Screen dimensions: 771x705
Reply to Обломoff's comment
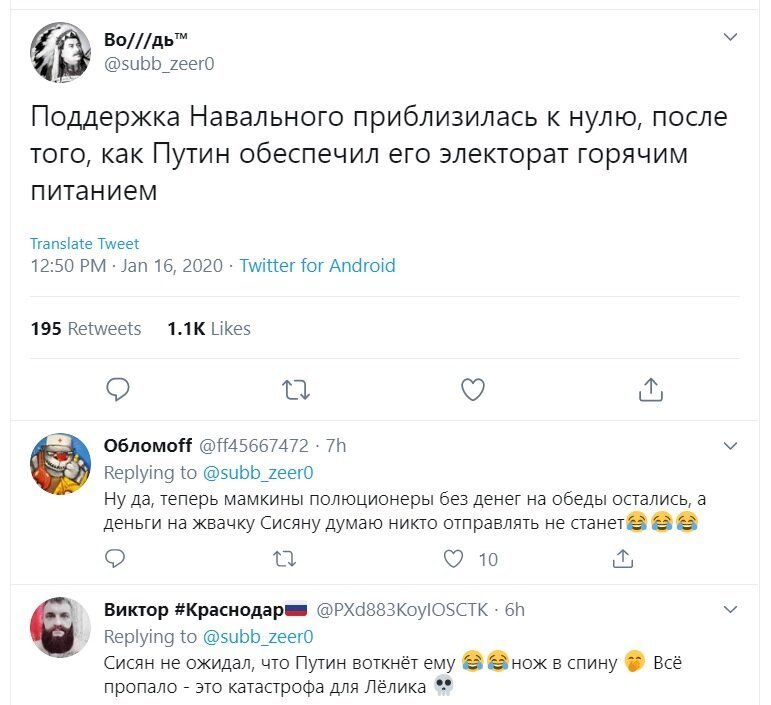[115, 559]
